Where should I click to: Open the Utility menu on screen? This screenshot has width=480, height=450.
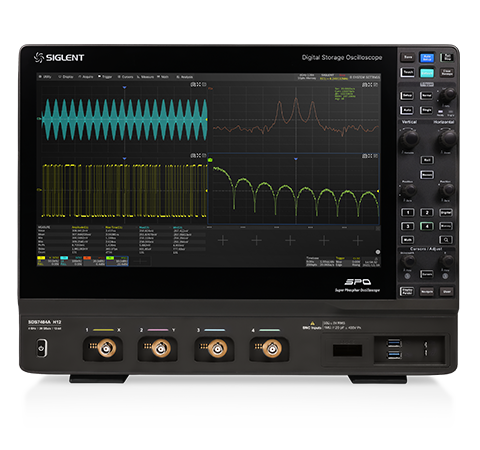[x=45, y=77]
